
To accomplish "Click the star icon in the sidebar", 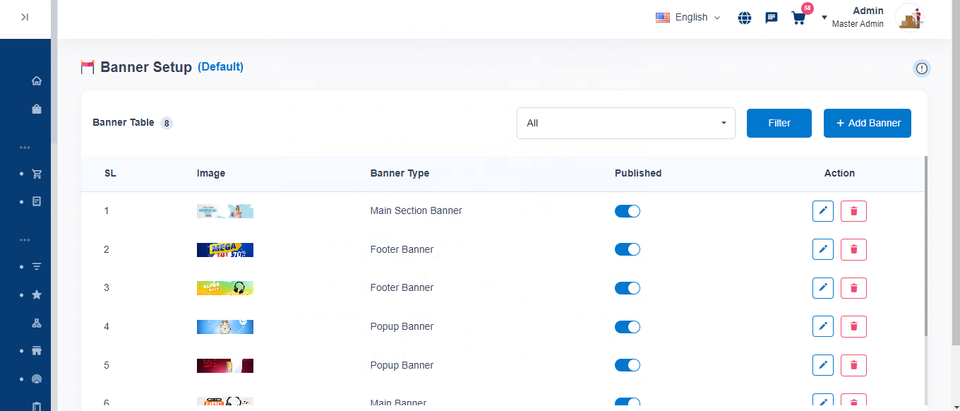I will 37,295.
